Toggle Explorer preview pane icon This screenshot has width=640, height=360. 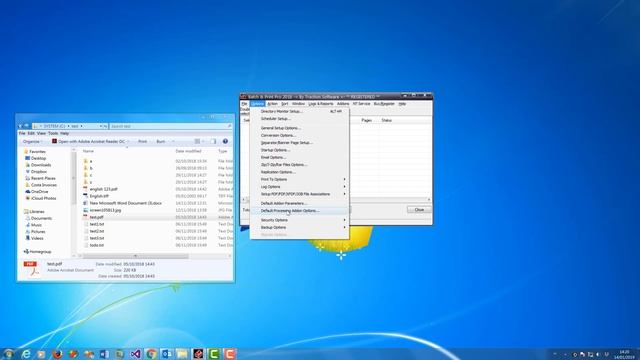click(213, 141)
